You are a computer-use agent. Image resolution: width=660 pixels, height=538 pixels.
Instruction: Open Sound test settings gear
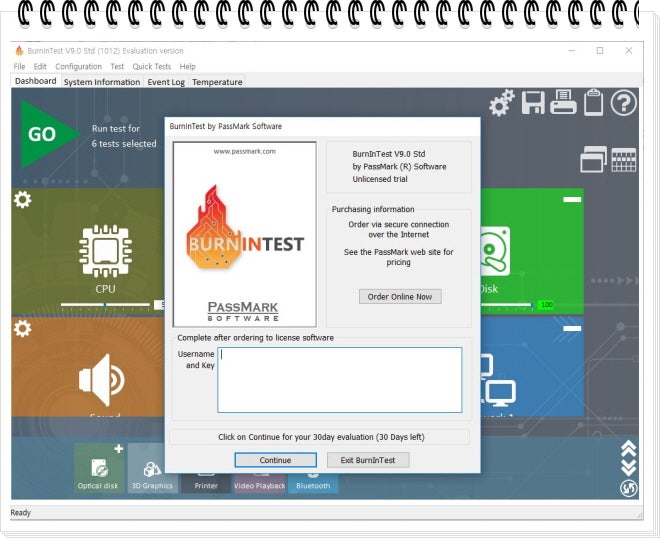click(x=22, y=328)
